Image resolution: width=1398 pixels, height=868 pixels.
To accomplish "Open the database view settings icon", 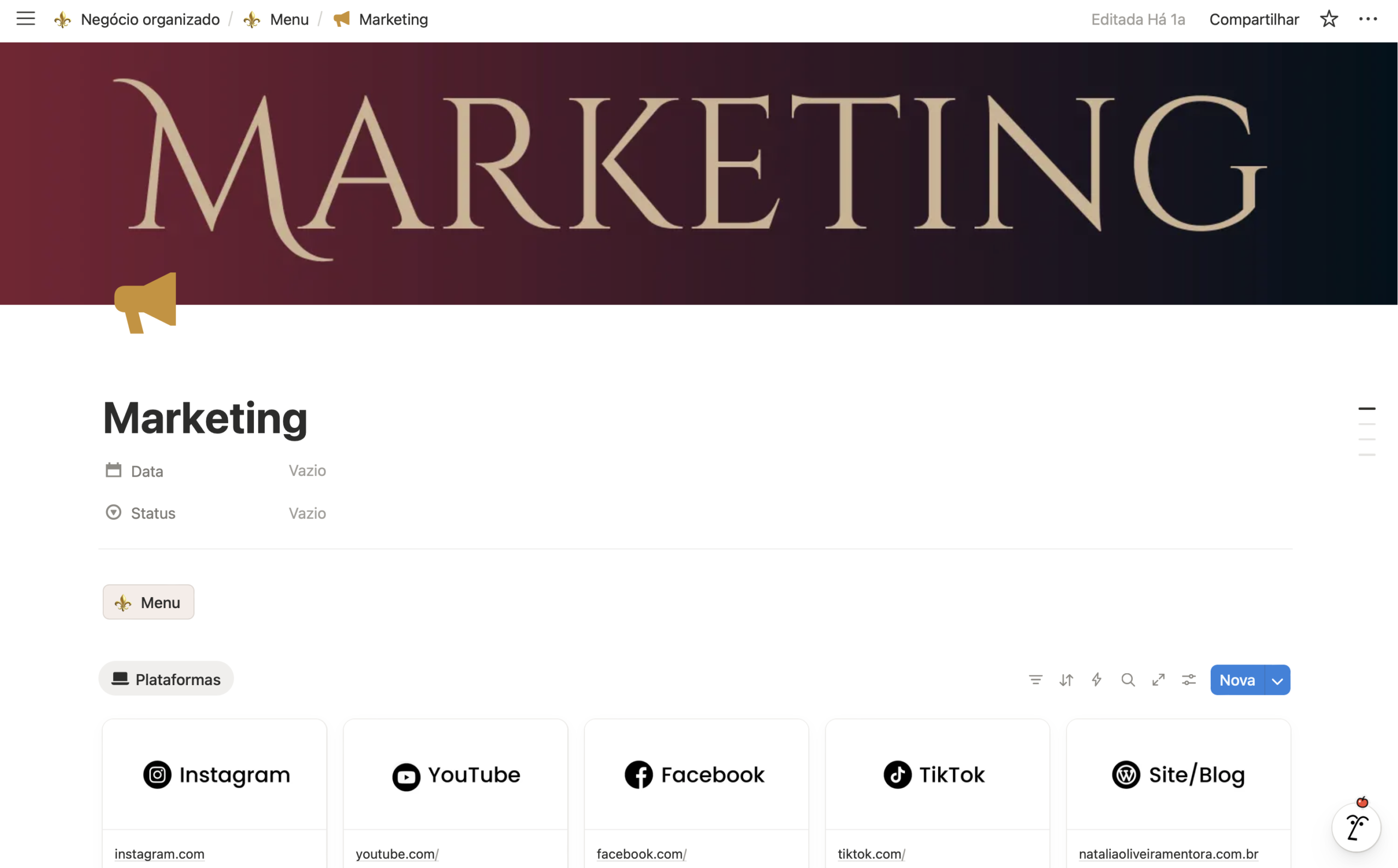I will [x=1188, y=680].
